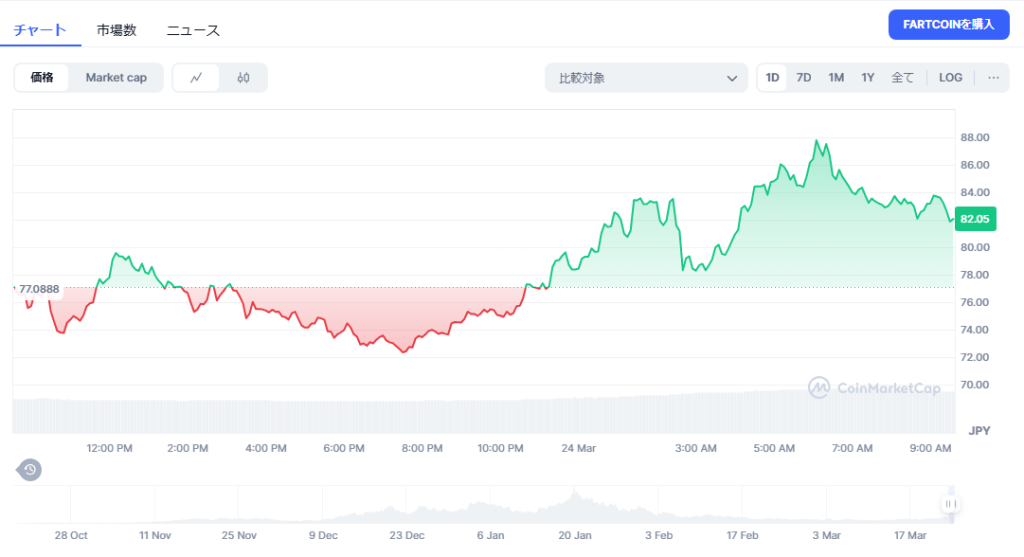
Task: Select the 1D time range
Action: tap(772, 78)
